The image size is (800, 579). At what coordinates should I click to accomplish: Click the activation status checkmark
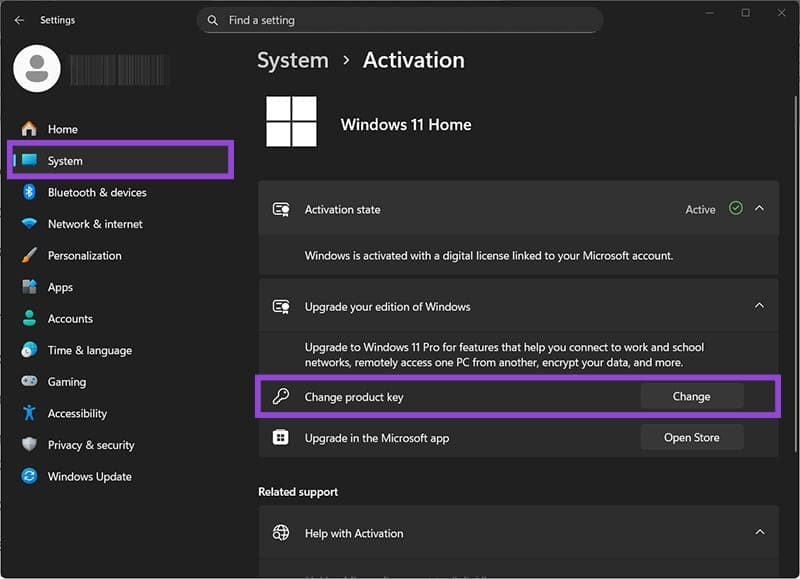736,209
